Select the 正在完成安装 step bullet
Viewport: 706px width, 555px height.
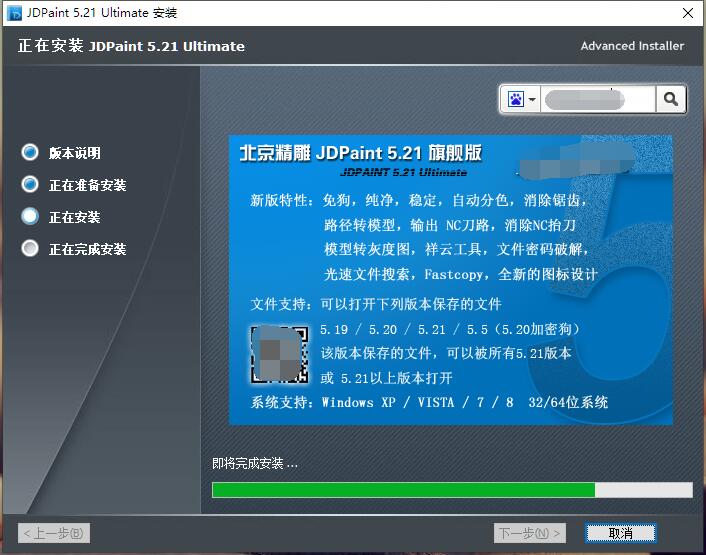click(30, 249)
